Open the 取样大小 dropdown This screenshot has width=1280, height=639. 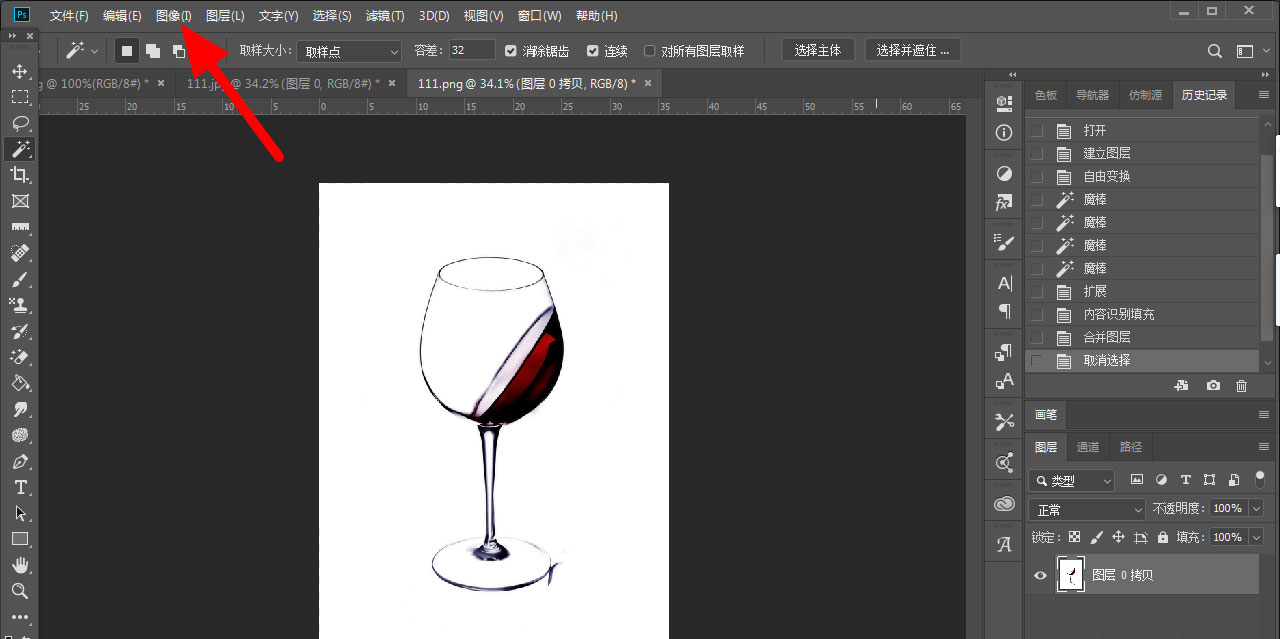click(x=350, y=50)
